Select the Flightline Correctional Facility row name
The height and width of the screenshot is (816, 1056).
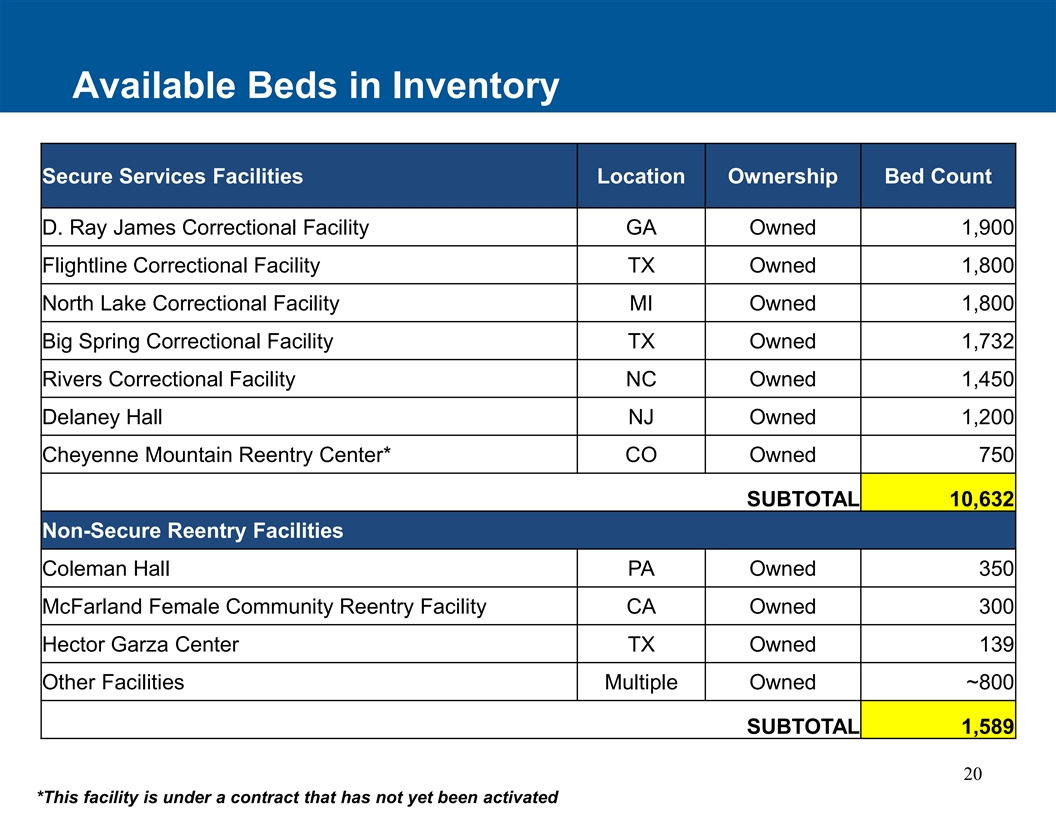click(x=181, y=266)
